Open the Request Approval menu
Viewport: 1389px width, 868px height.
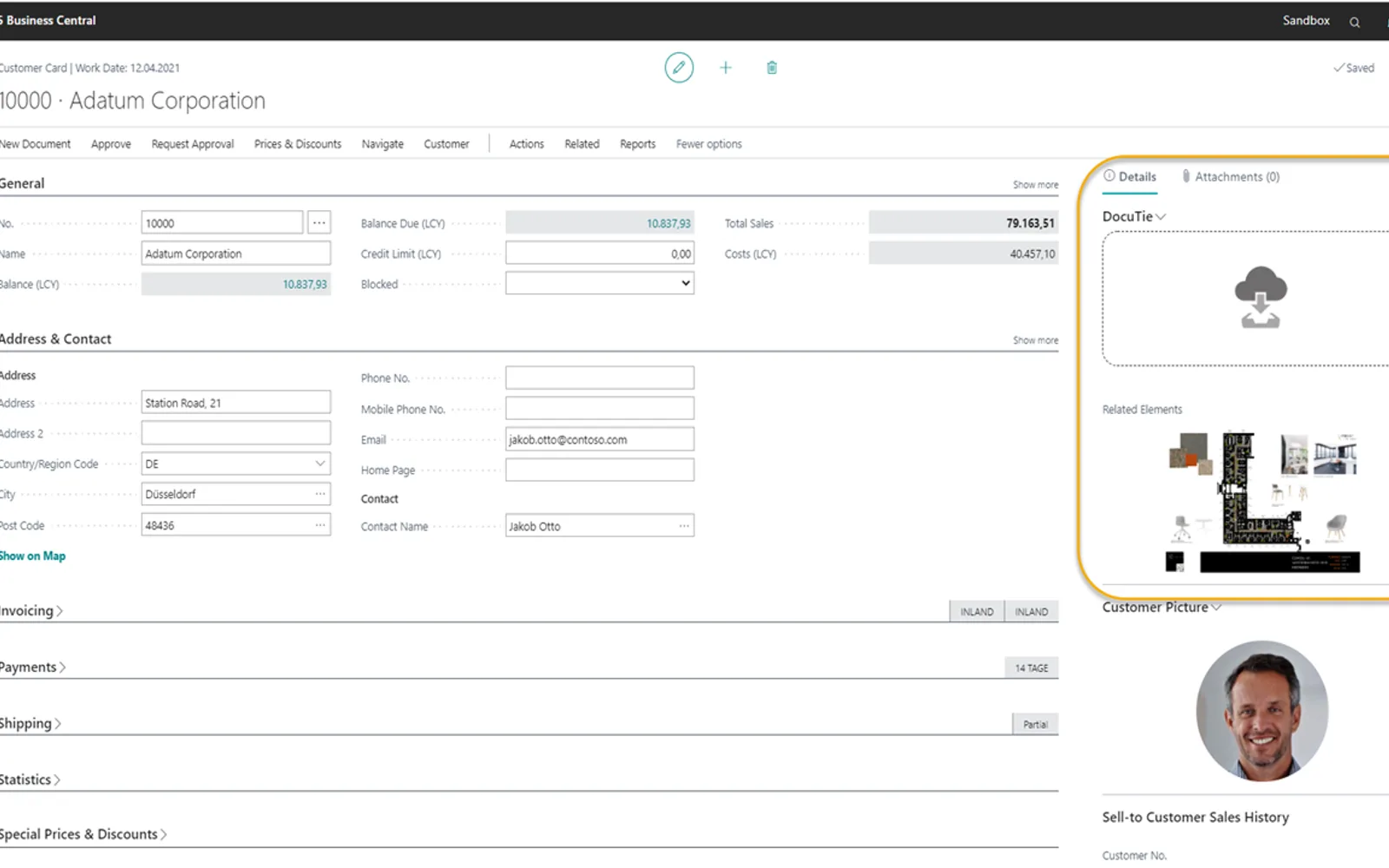[x=193, y=144]
